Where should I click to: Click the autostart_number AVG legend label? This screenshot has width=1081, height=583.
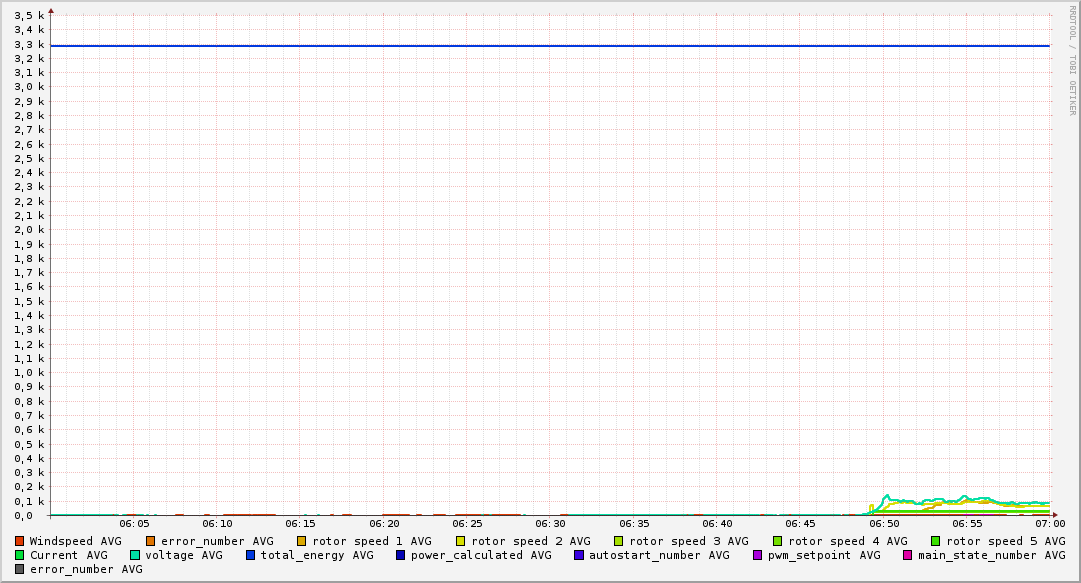click(x=659, y=555)
